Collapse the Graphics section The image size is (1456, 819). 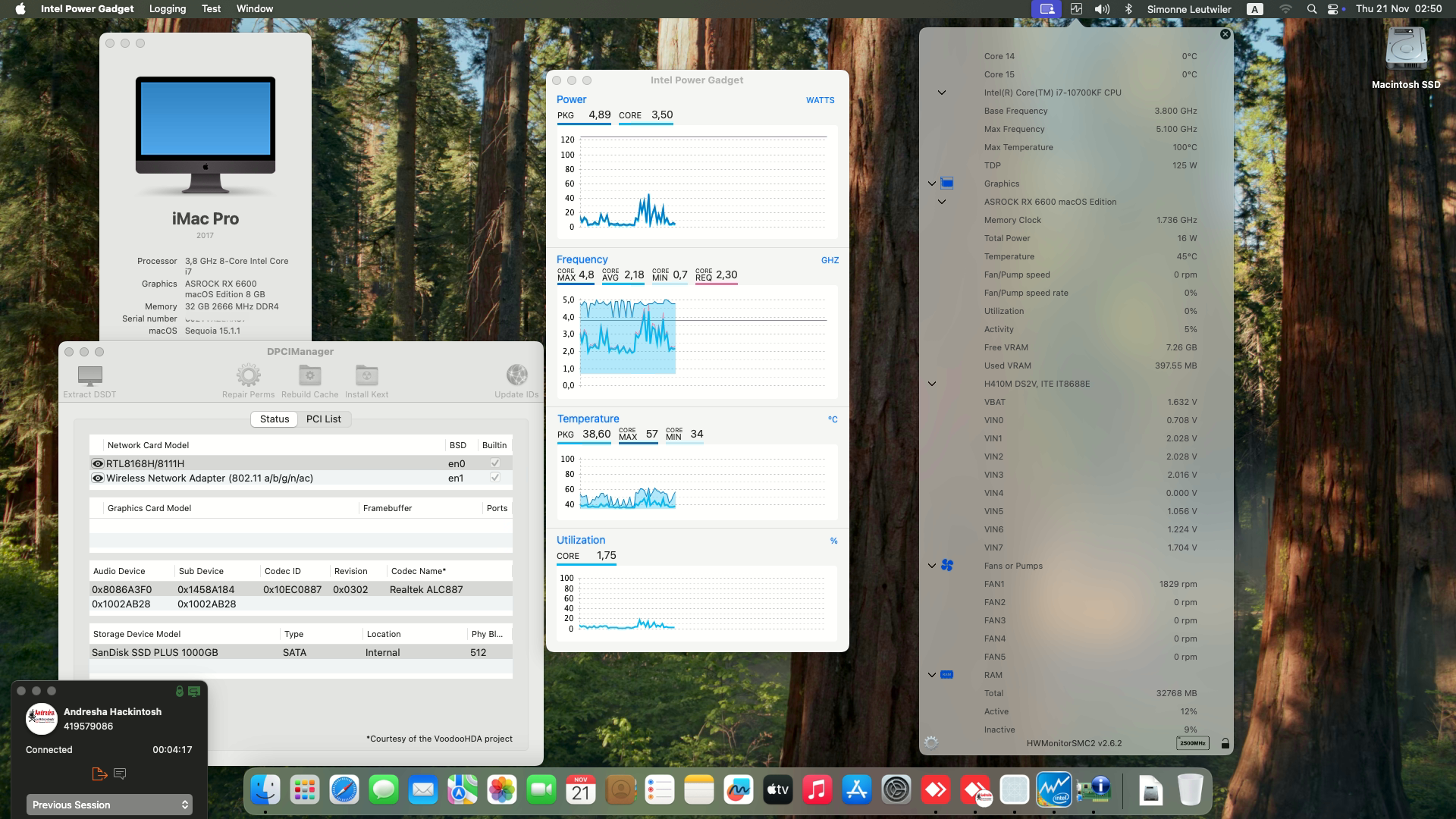pos(932,184)
